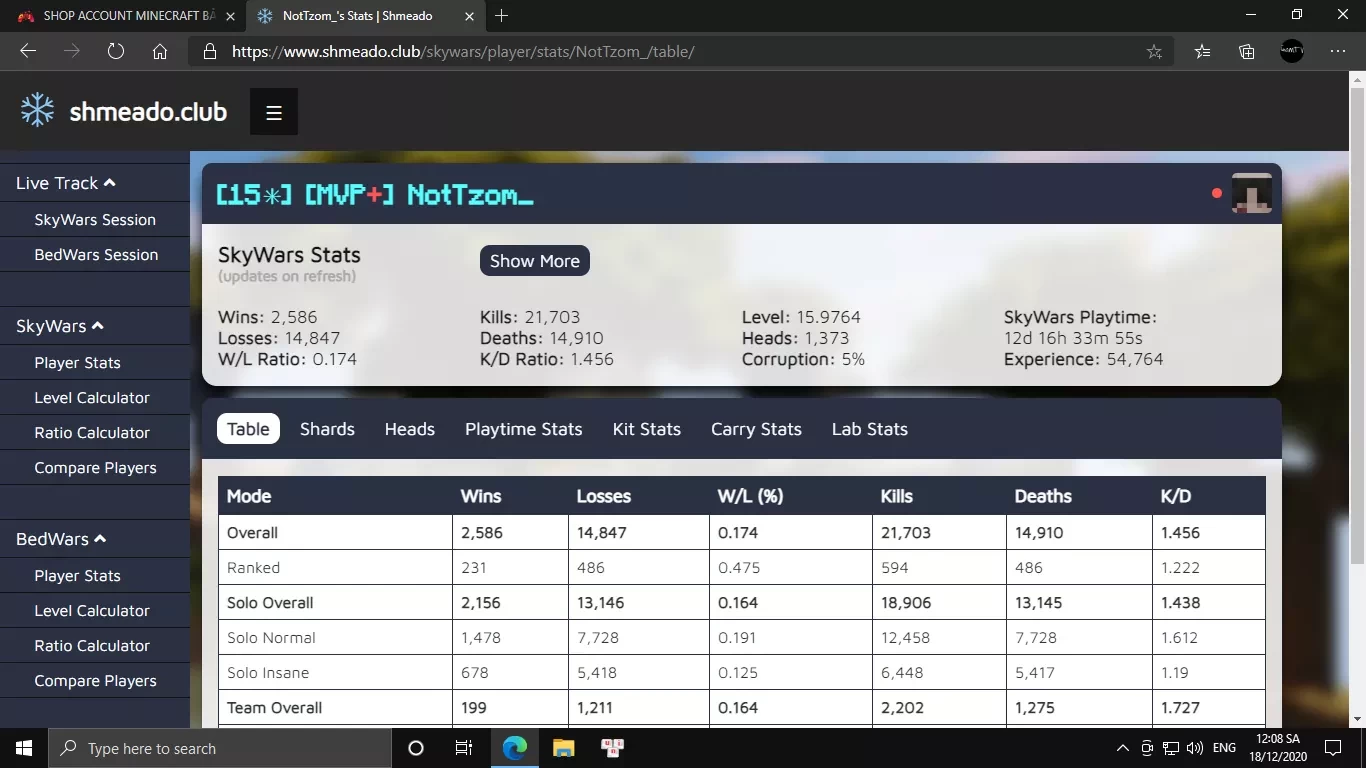Go to BedWars Compare Players
The width and height of the screenshot is (1366, 768).
click(95, 681)
